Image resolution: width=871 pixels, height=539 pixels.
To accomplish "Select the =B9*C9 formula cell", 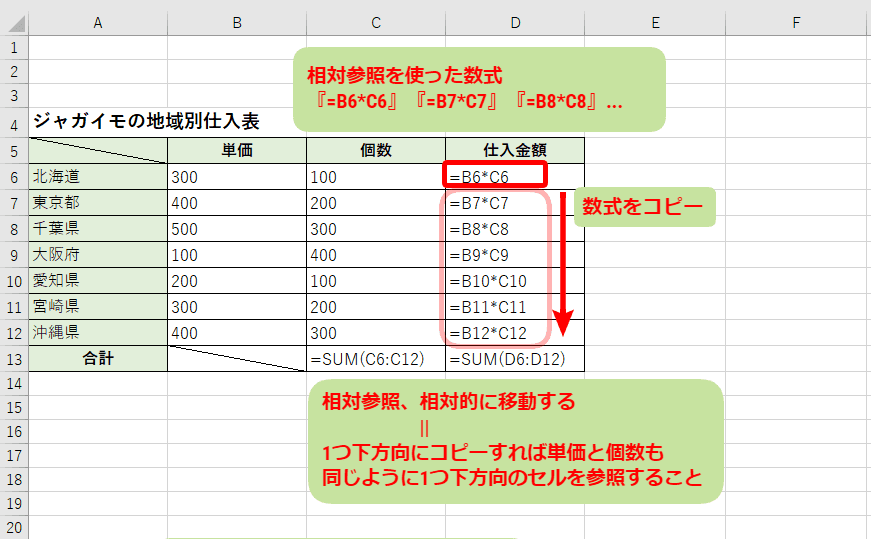I will [x=515, y=254].
